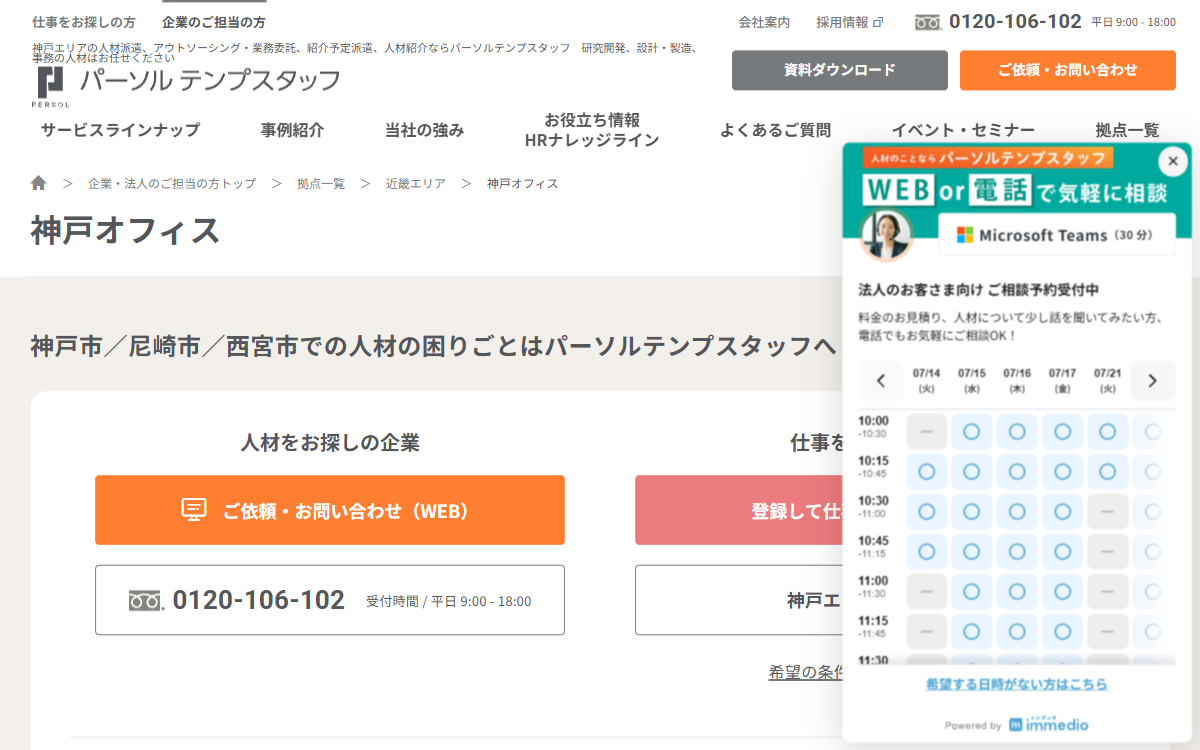
Task: Select the 11:15 slot on 07/15
Action: click(x=971, y=631)
